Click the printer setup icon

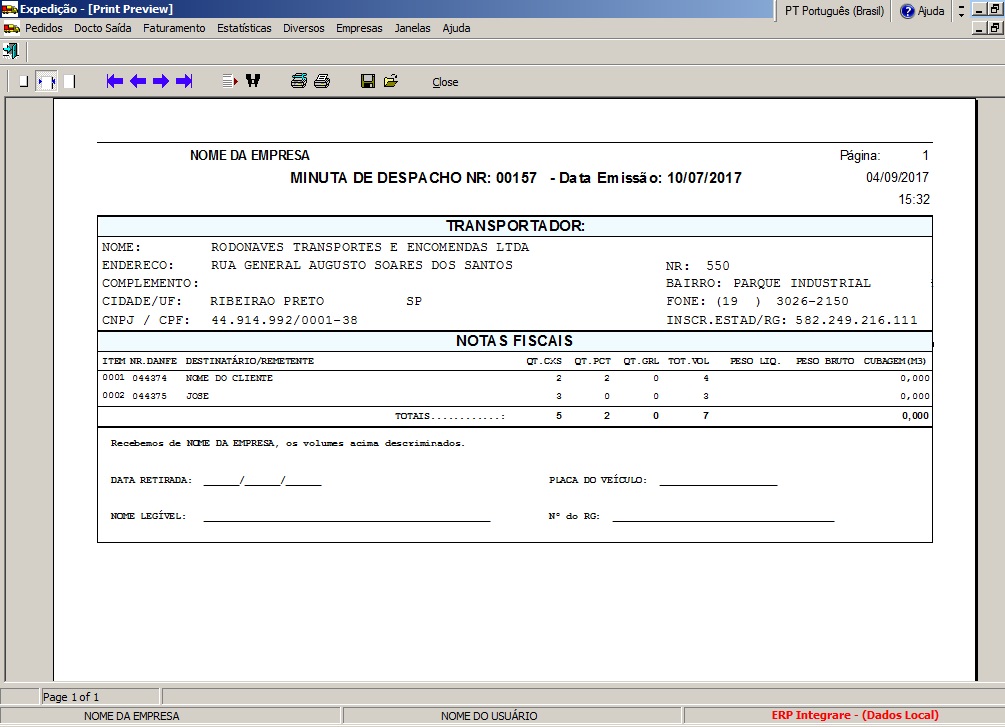point(298,81)
